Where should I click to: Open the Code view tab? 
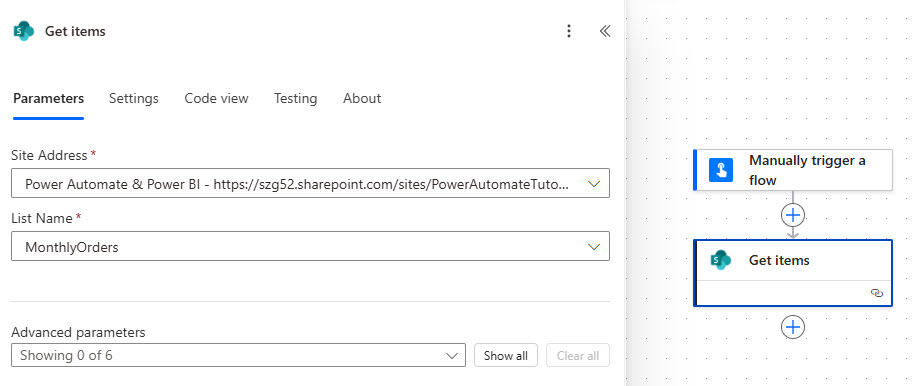(x=216, y=99)
